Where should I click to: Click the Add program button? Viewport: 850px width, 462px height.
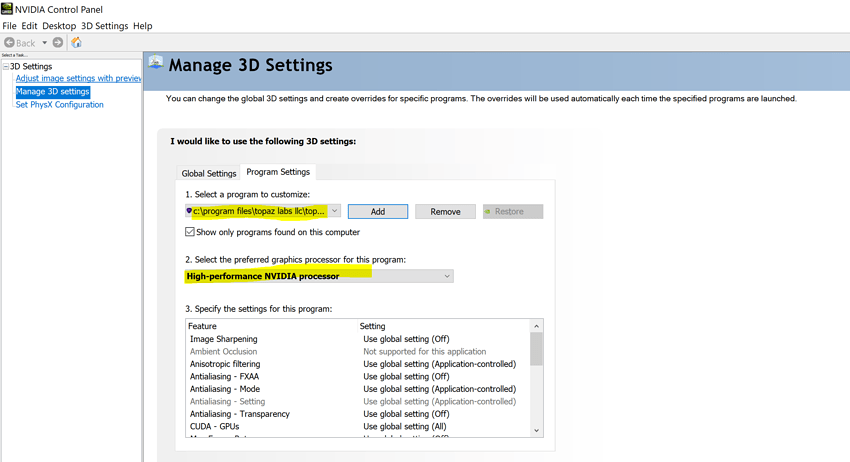point(378,211)
